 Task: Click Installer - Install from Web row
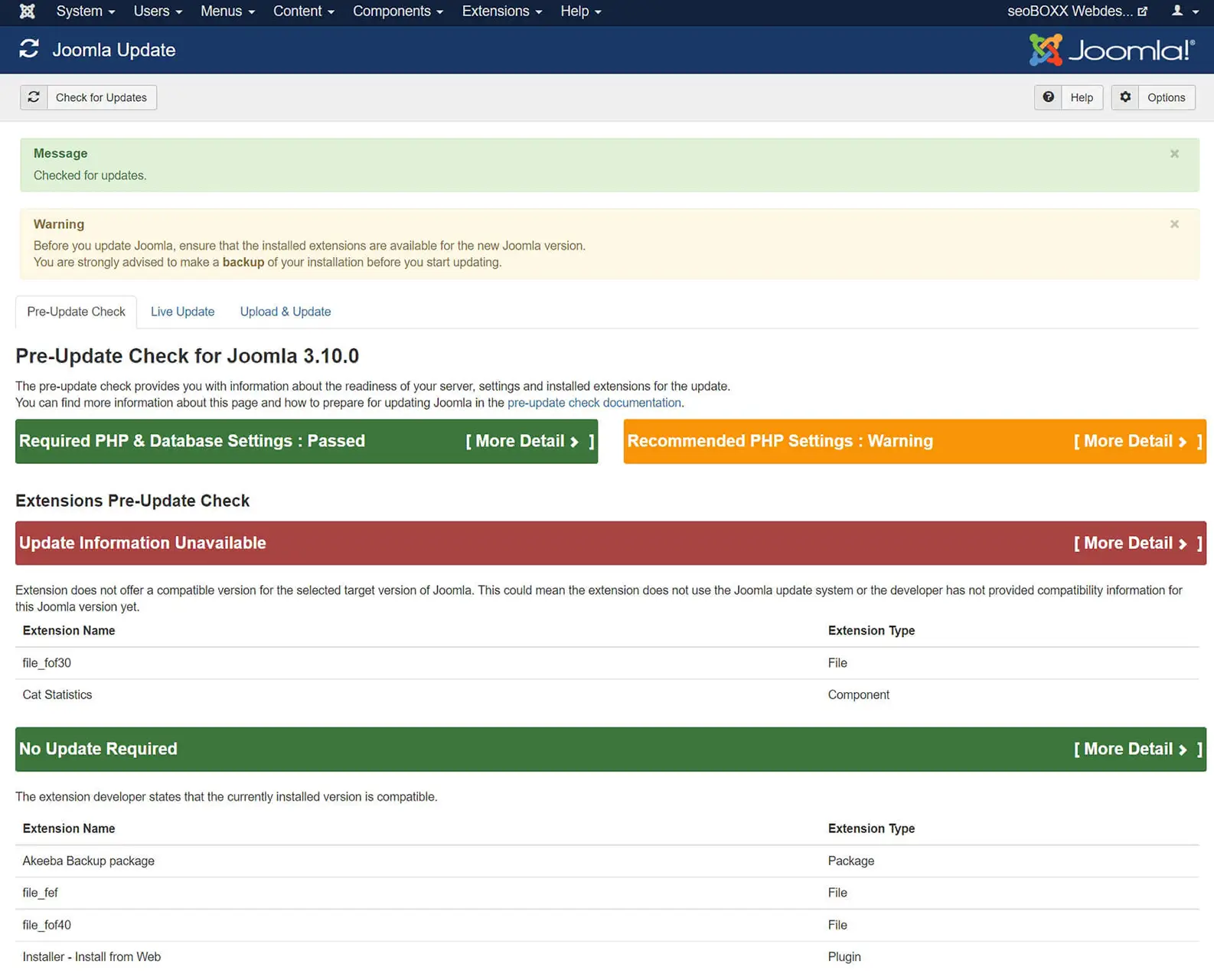[607, 957]
